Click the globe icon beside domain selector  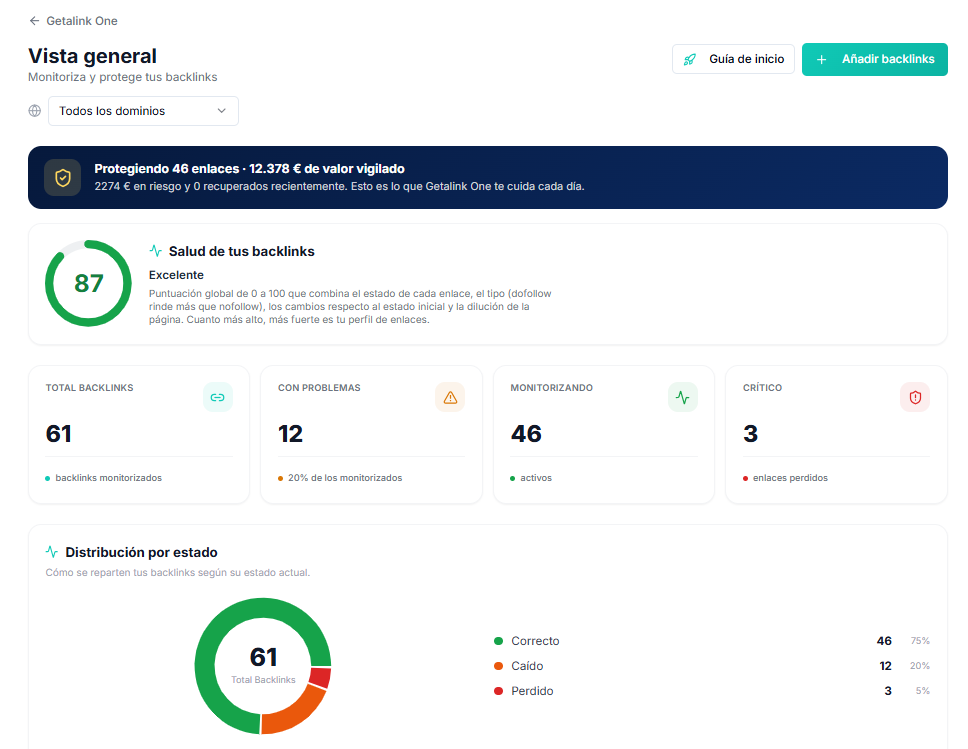click(35, 111)
